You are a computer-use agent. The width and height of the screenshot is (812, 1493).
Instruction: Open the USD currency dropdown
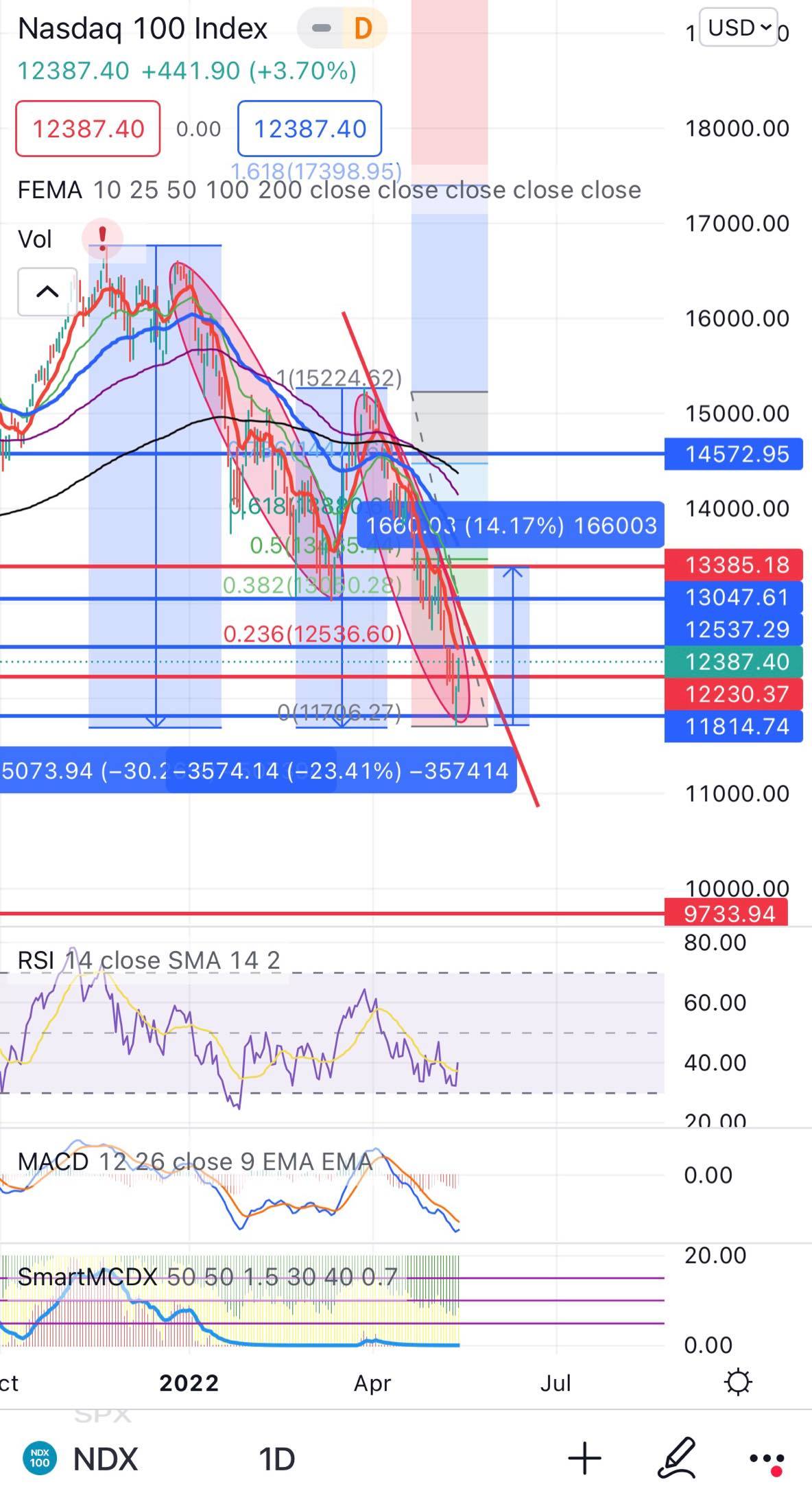(x=738, y=27)
